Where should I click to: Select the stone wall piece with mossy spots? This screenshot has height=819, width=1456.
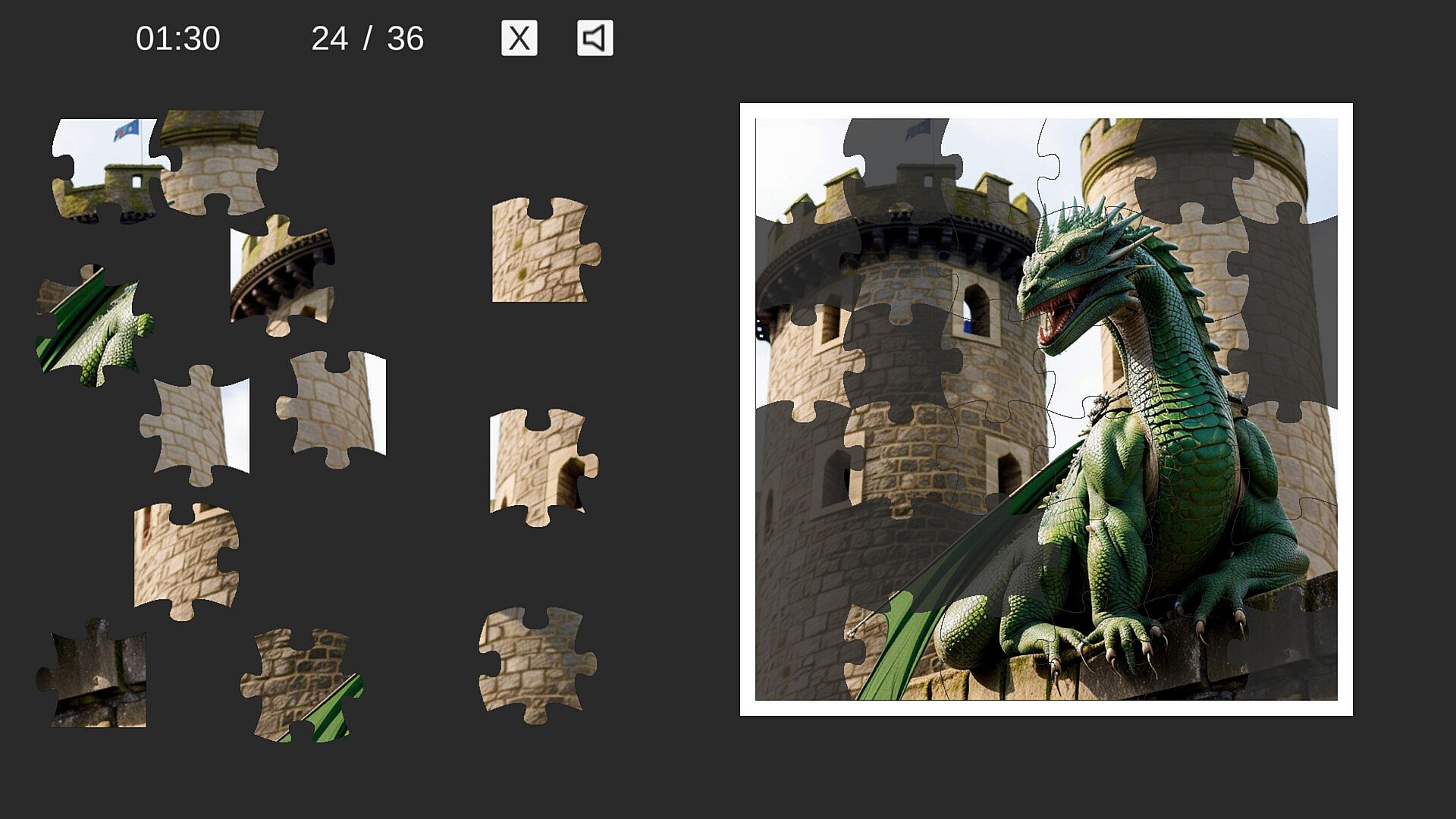click(540, 250)
